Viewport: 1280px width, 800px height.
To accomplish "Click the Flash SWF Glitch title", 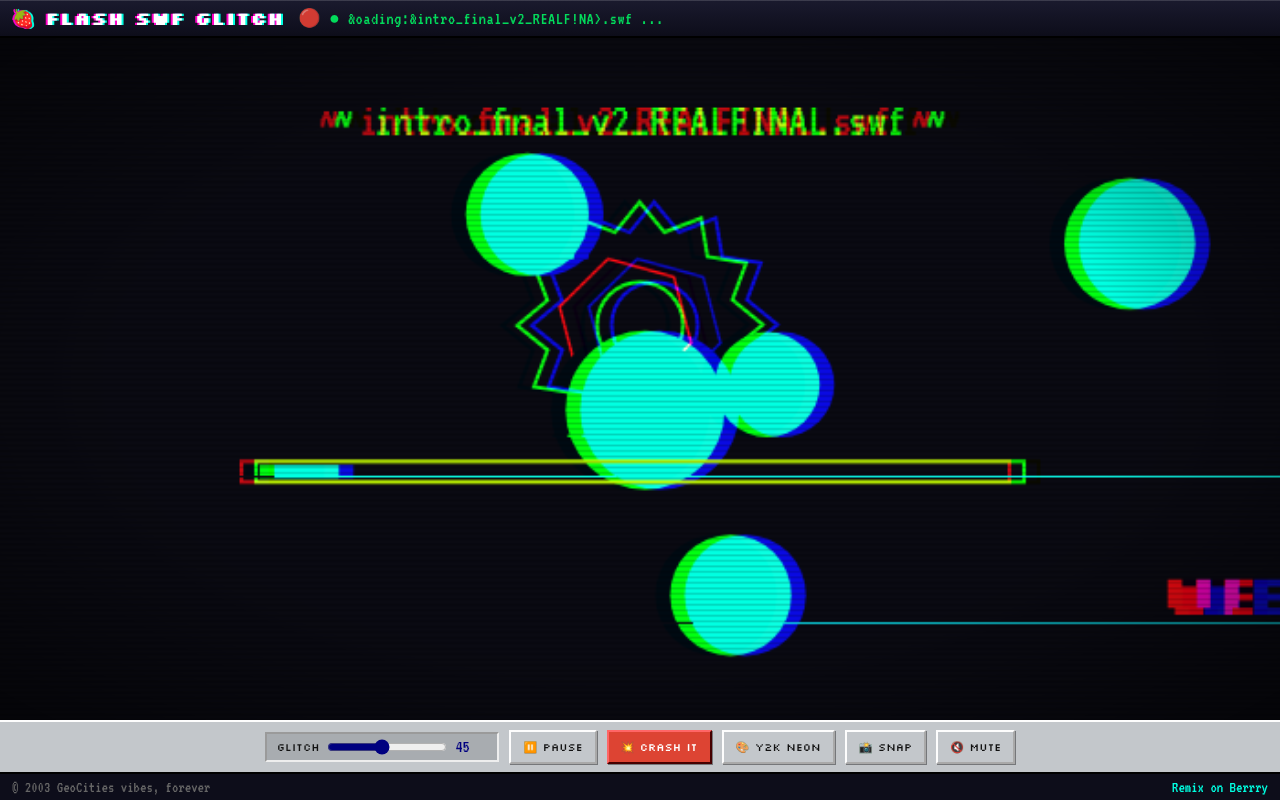I will 165,19.
